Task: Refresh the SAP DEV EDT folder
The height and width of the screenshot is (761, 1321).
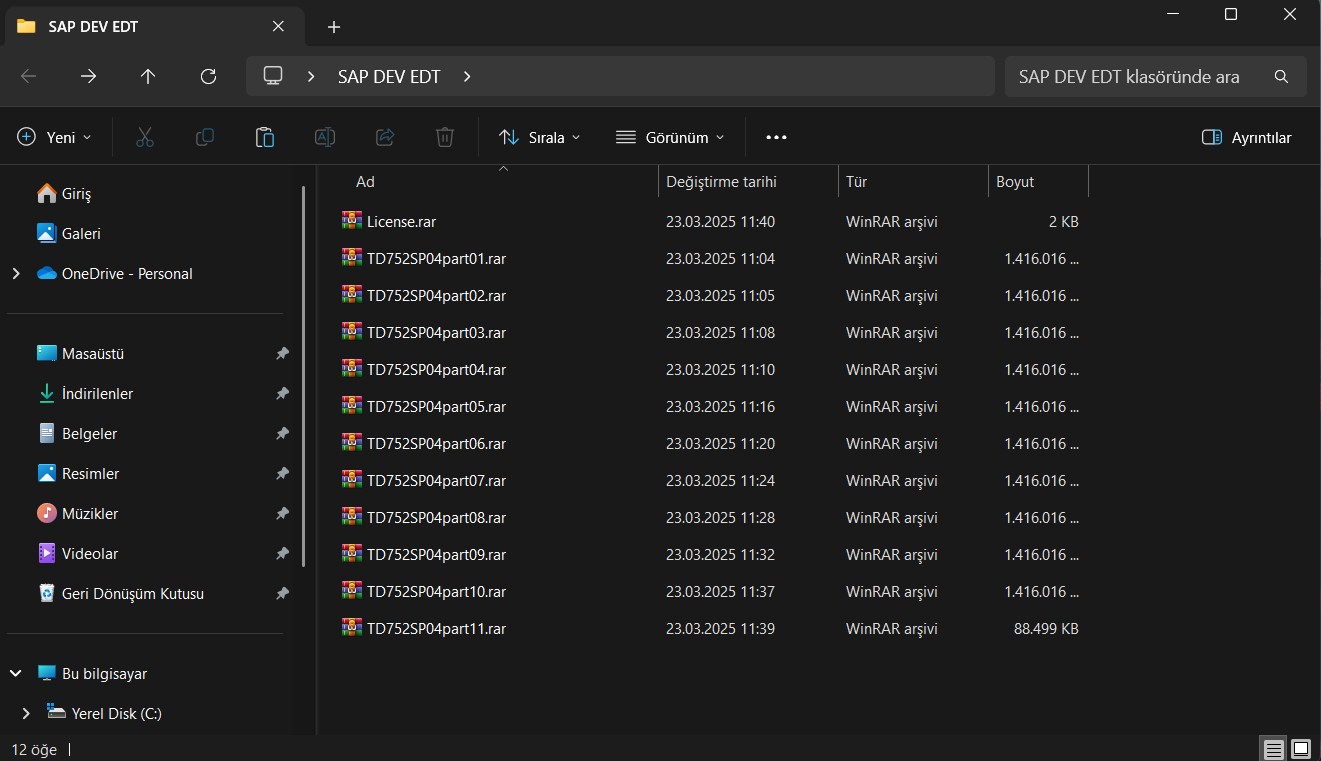Action: click(208, 76)
